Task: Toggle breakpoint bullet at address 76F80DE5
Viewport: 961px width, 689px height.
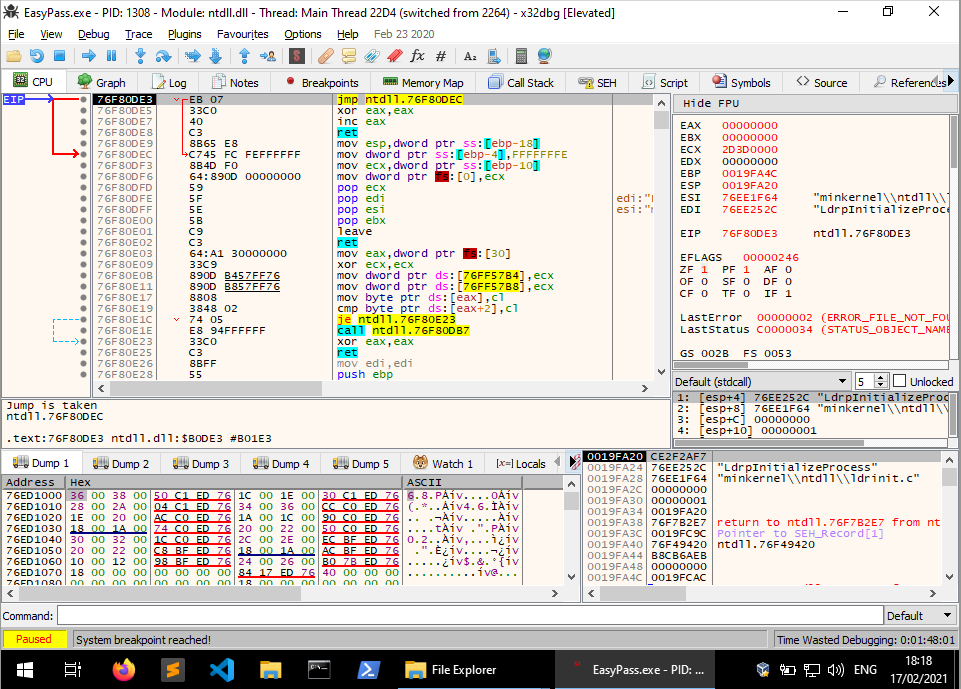Action: point(83,110)
